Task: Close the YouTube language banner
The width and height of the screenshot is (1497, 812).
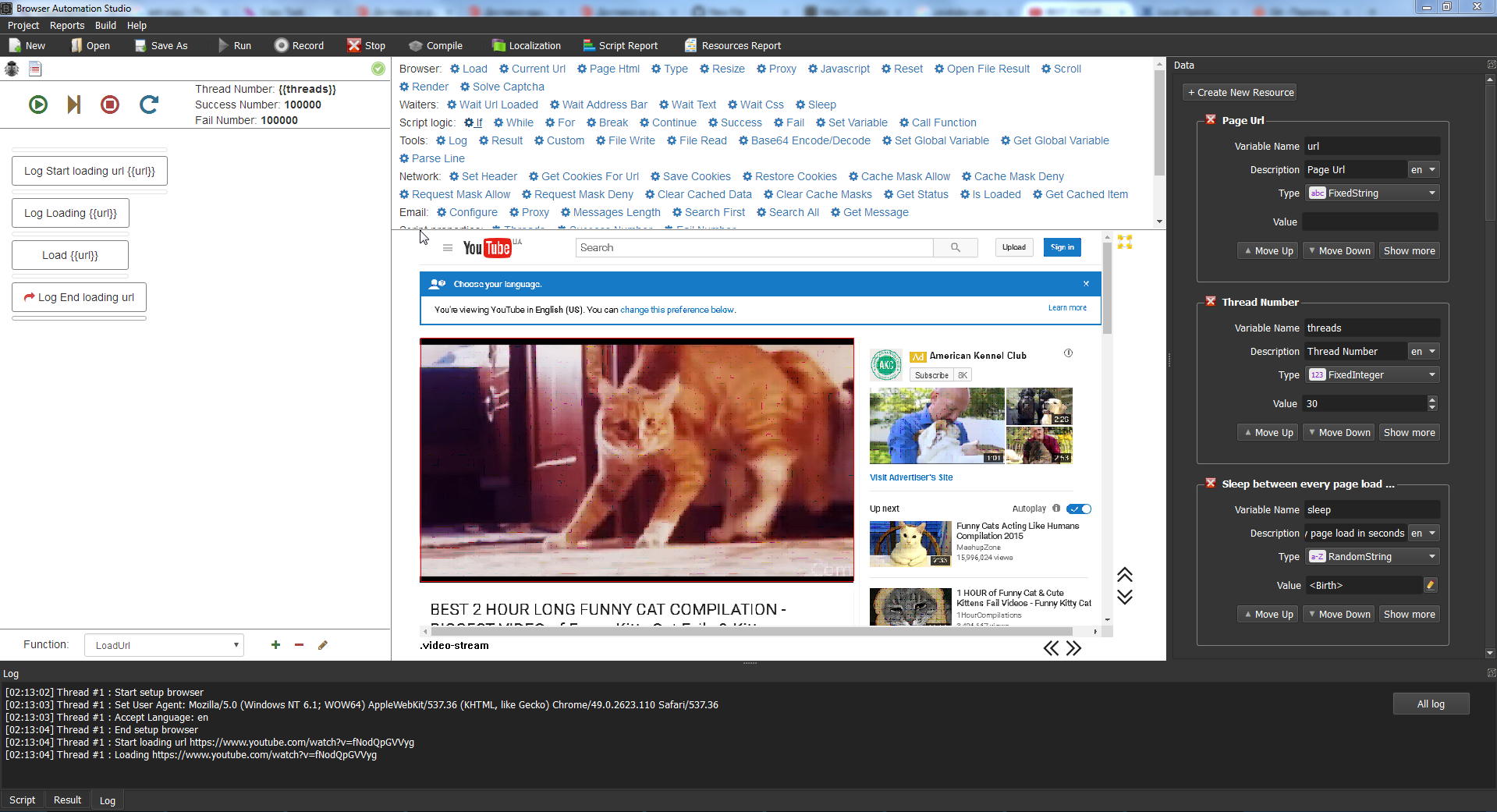Action: coord(1086,284)
